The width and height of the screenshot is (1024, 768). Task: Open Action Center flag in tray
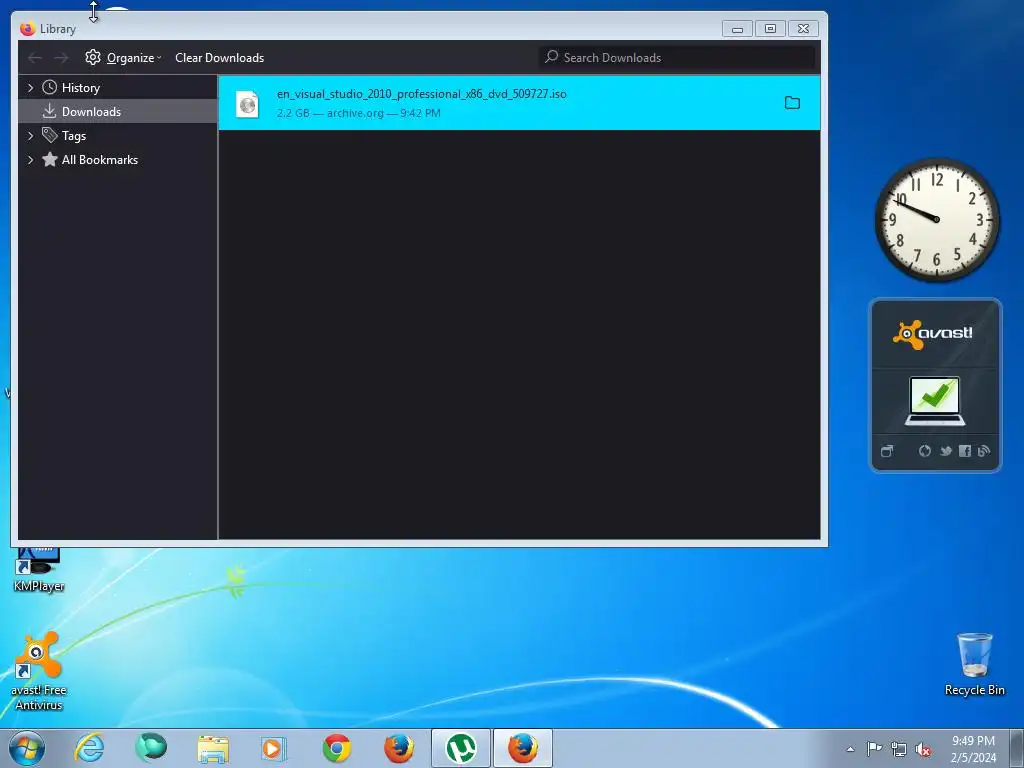pos(874,749)
